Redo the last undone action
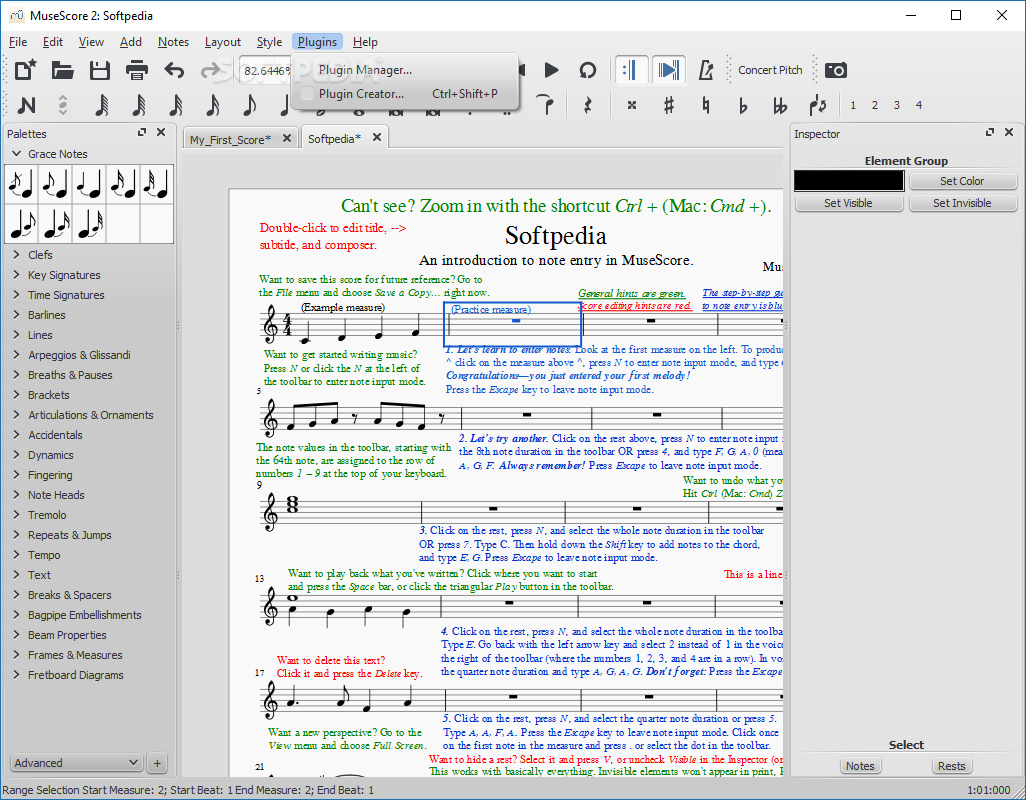 [x=210, y=70]
